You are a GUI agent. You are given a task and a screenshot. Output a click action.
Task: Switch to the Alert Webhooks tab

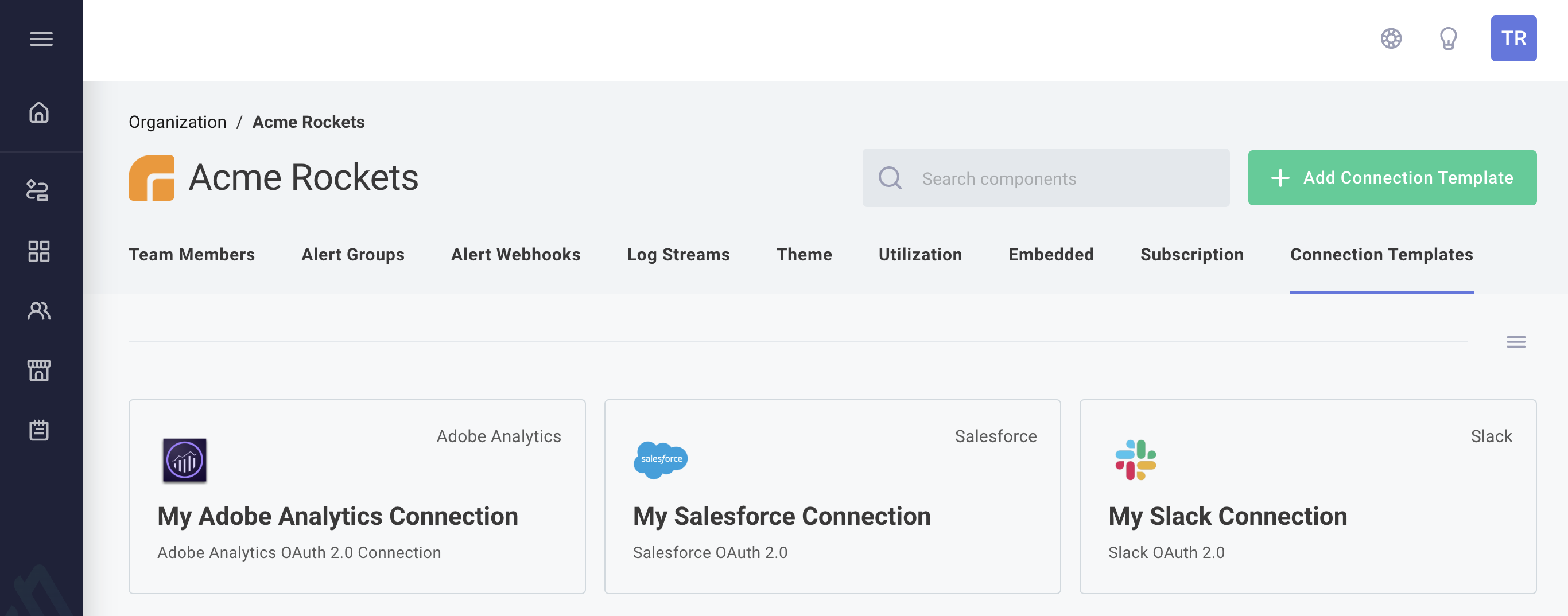515,254
